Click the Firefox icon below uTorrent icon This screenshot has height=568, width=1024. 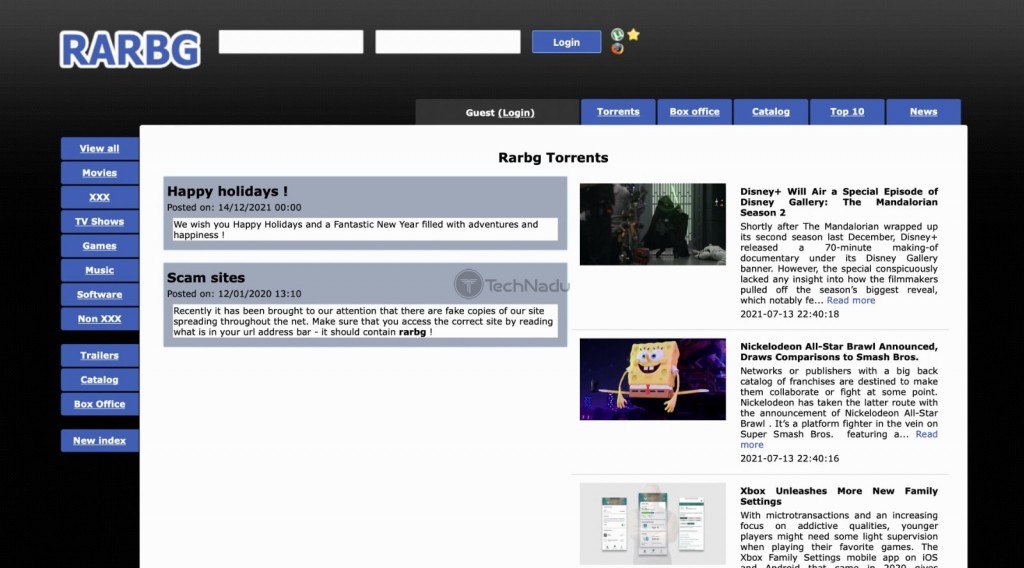click(x=617, y=49)
